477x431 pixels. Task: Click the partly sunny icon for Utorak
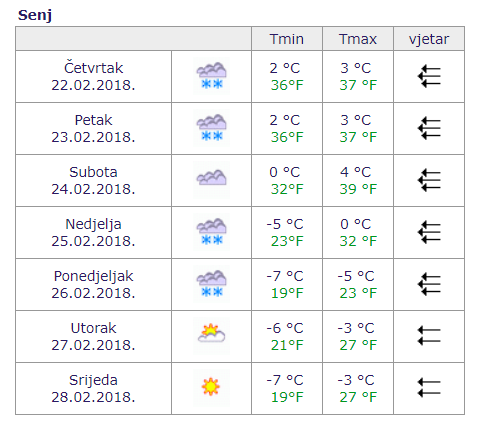[x=211, y=336]
